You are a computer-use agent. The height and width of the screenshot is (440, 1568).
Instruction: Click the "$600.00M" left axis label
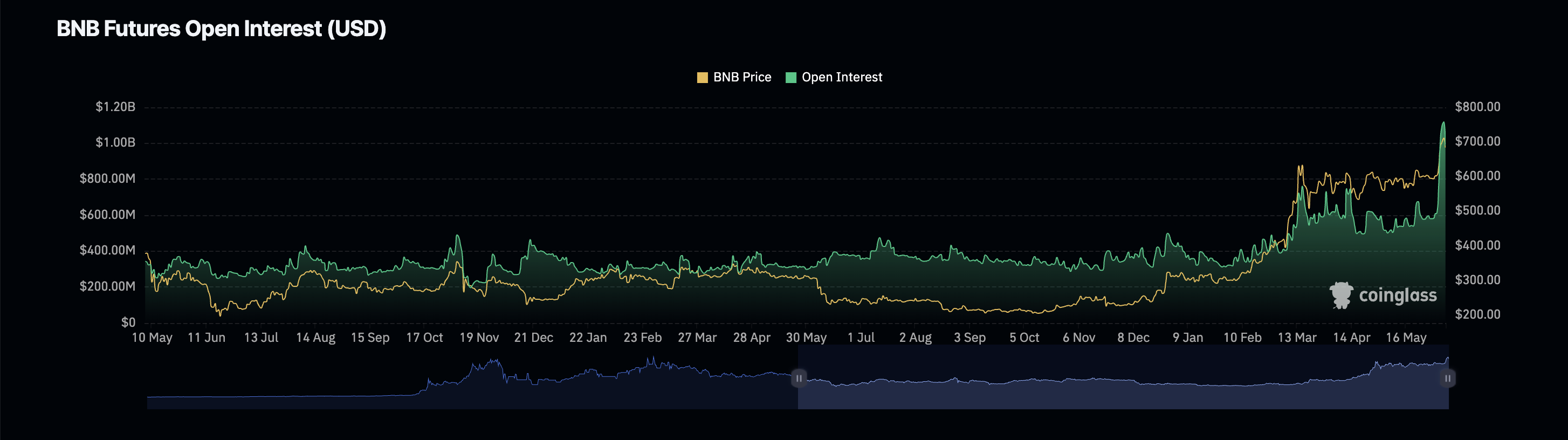pos(108,214)
